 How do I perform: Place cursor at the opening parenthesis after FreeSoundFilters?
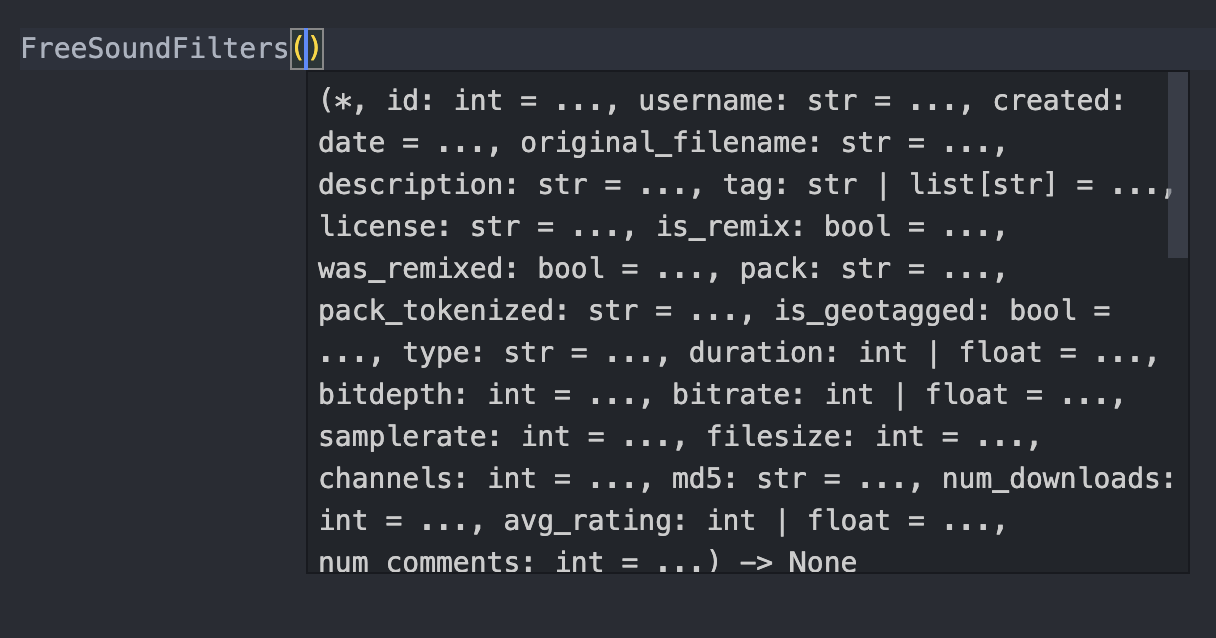pyautogui.click(x=298, y=48)
